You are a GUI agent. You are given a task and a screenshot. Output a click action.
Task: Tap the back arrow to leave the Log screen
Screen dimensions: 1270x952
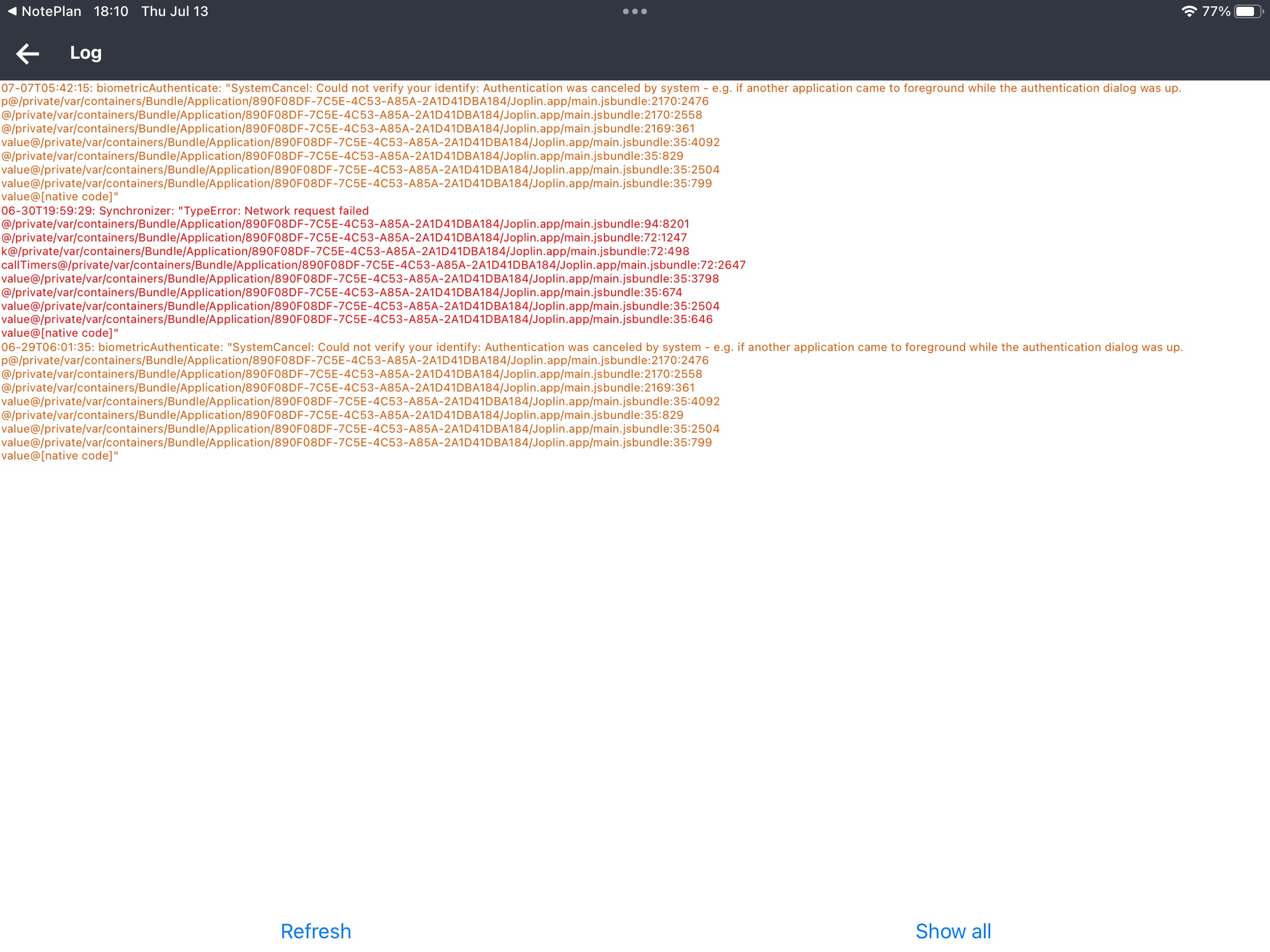pos(26,53)
